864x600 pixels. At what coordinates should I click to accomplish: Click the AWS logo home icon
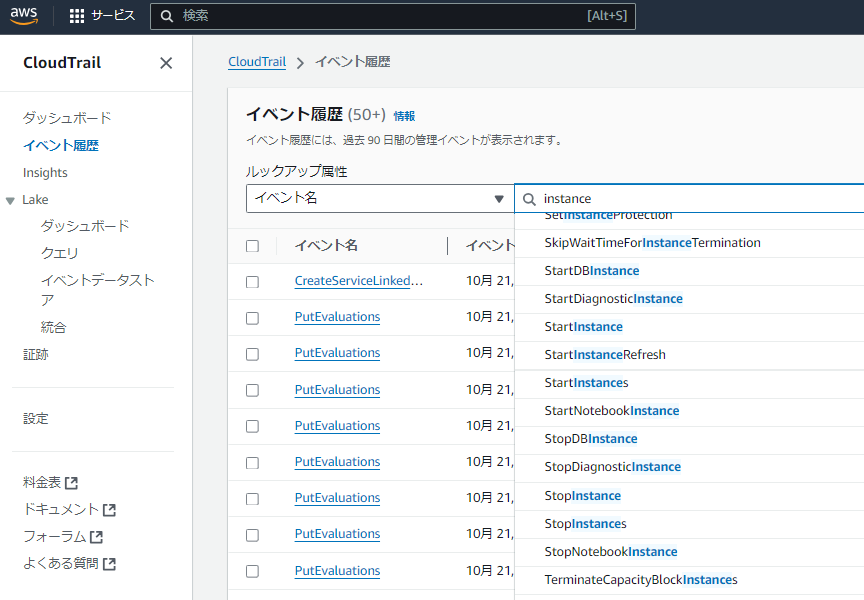pos(24,15)
